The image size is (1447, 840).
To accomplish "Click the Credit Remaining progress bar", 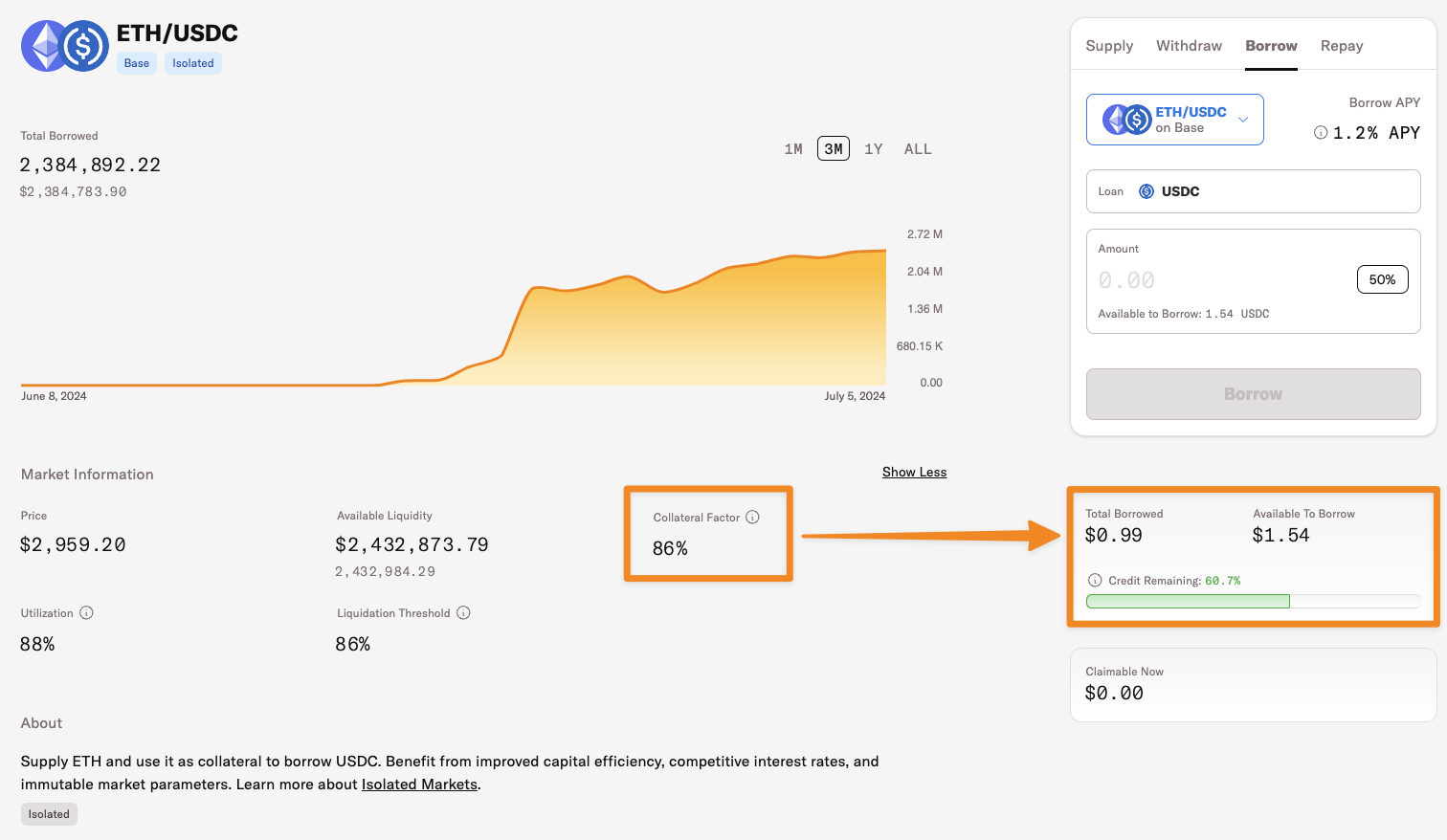I will 1253,602.
